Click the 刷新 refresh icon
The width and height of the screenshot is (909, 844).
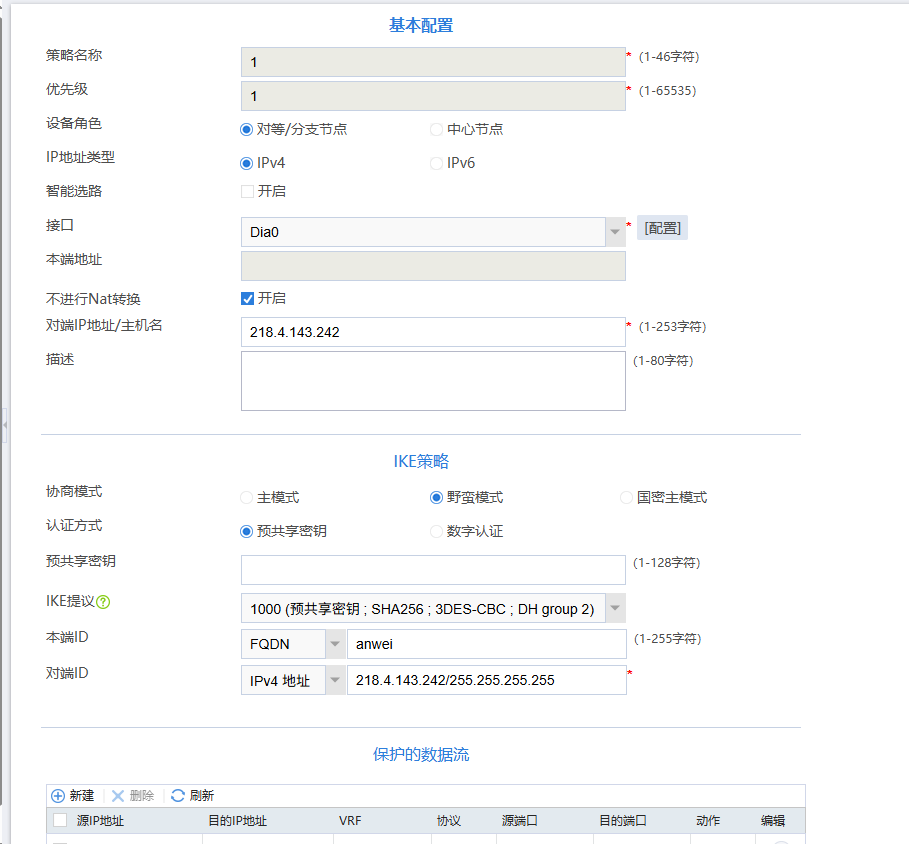pos(178,796)
